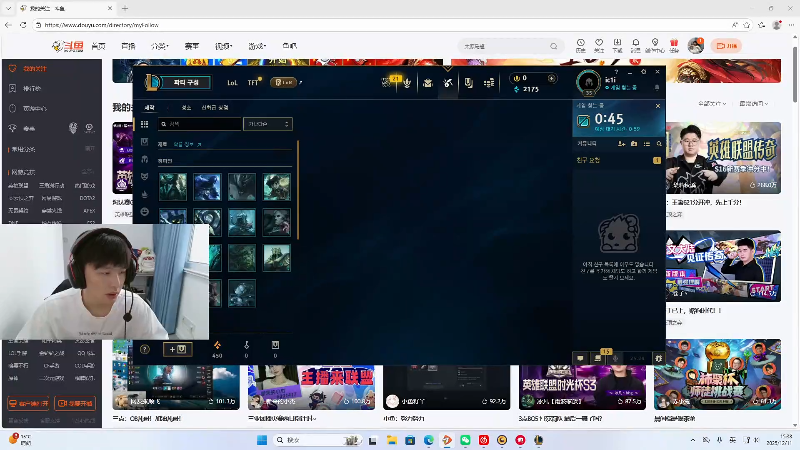Open the second item in the Douyu nav bar
This screenshot has width=800, height=450.
coord(129,46)
